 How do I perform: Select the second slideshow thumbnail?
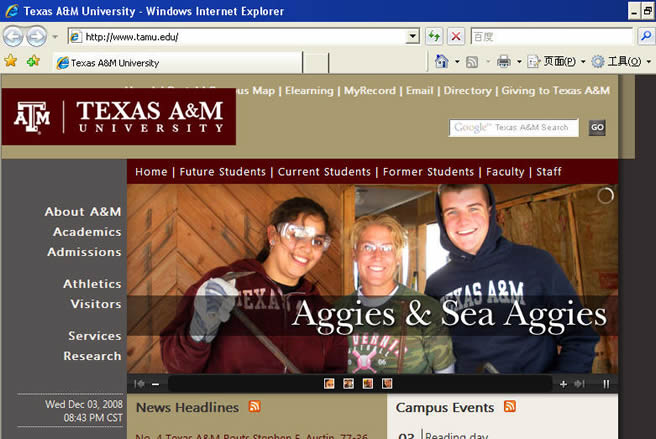tap(348, 384)
